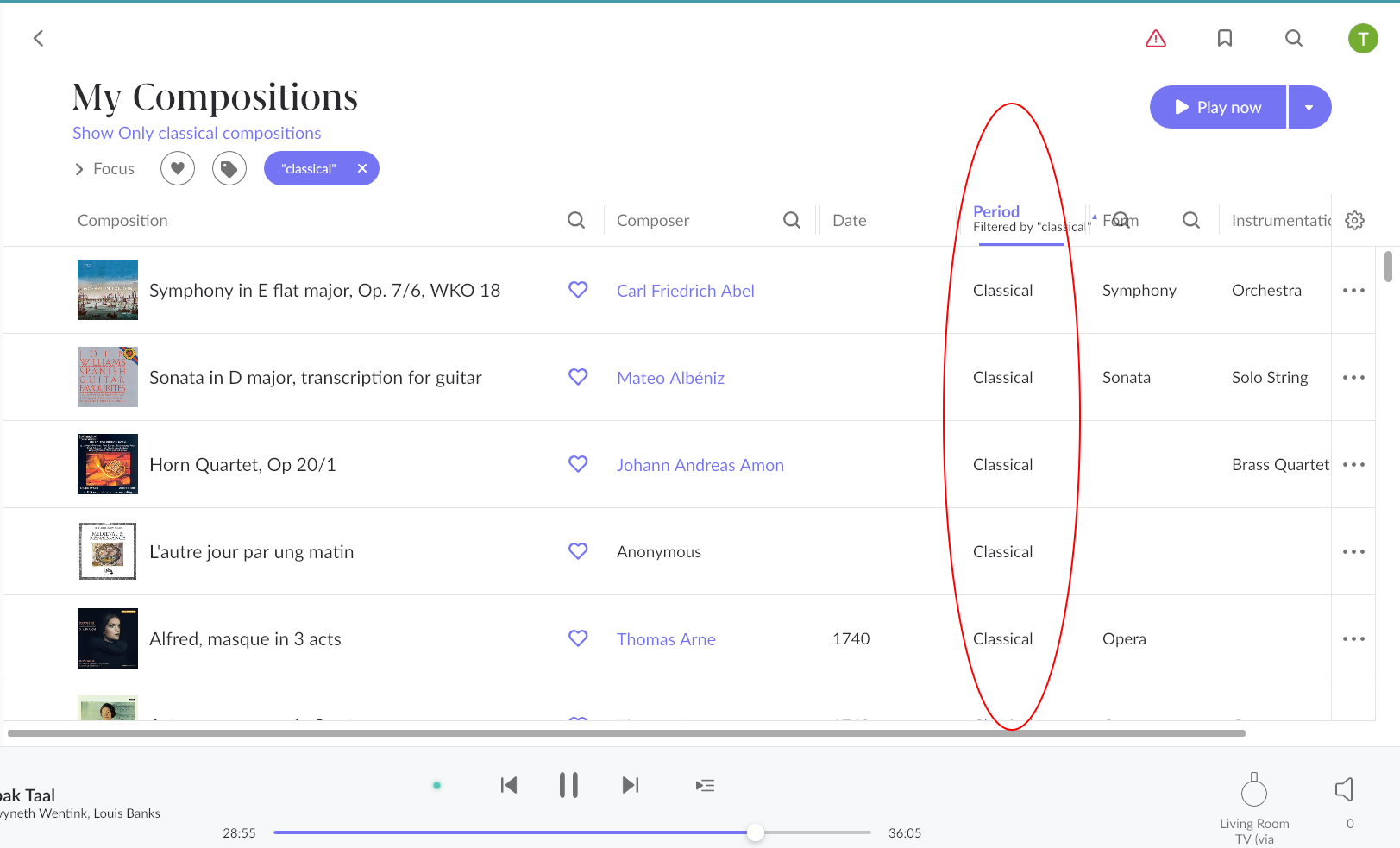Click the playback progress slider
The width and height of the screenshot is (1400, 848).
tap(756, 832)
